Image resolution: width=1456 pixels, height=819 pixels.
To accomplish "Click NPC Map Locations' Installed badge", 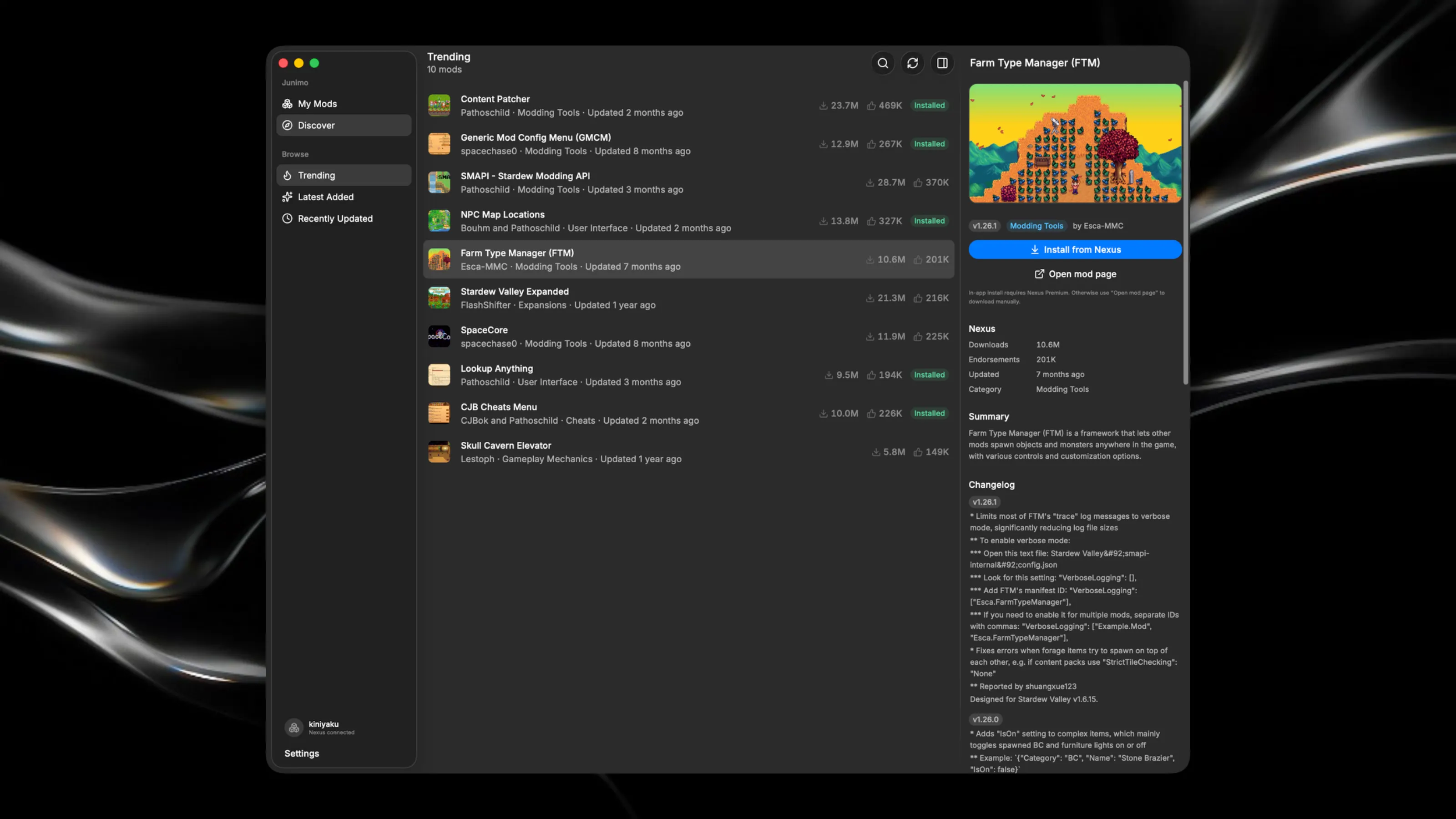I will click(929, 221).
